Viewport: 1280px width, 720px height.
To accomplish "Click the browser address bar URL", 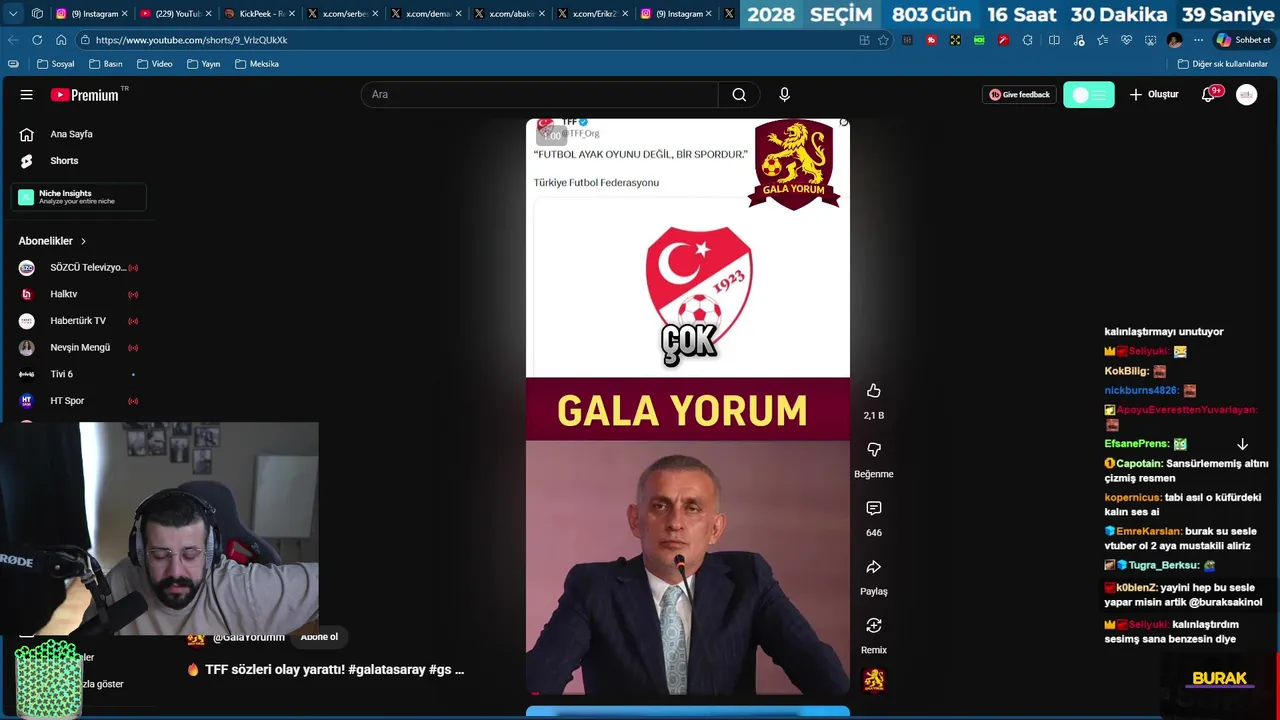I will coord(191,40).
